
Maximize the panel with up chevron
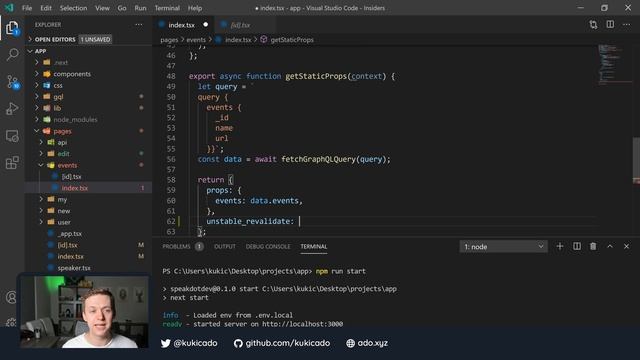coord(610,246)
